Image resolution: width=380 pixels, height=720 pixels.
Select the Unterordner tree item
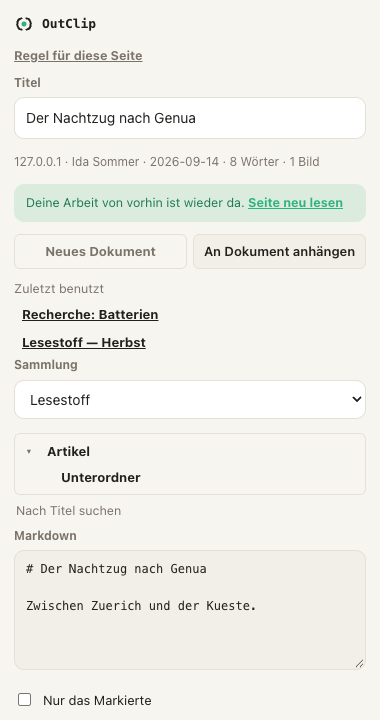click(x=101, y=478)
